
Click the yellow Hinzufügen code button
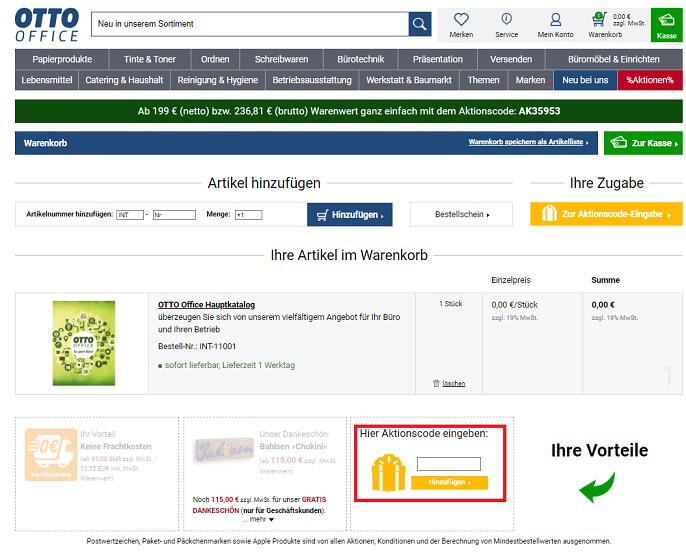pyautogui.click(x=449, y=482)
